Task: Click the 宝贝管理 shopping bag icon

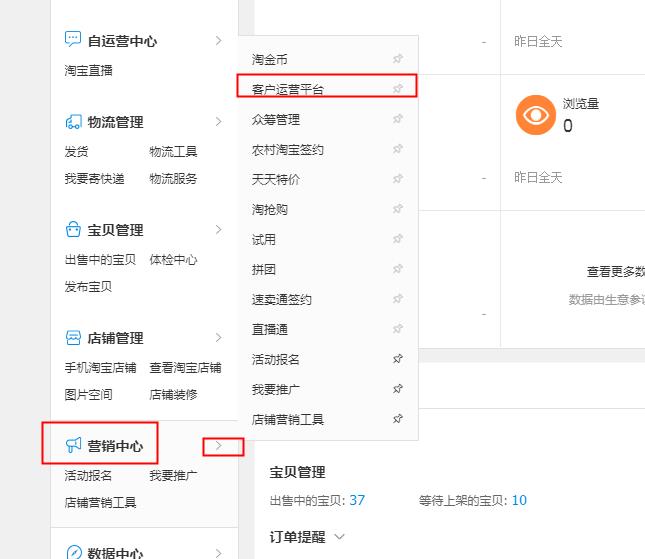Action: coord(73,230)
